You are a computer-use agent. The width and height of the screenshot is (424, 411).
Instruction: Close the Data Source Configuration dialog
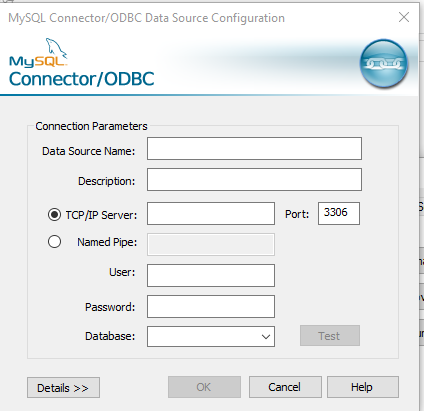[x=404, y=17]
